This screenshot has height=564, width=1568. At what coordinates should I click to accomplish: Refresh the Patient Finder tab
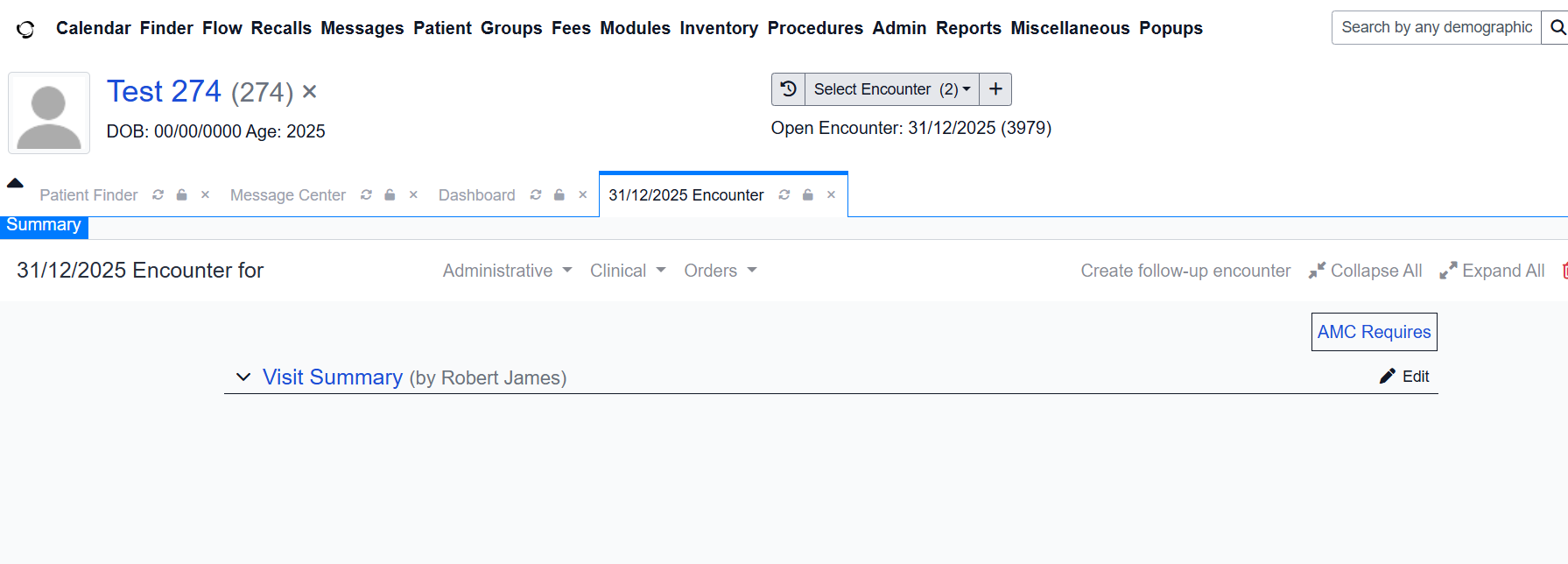(158, 195)
